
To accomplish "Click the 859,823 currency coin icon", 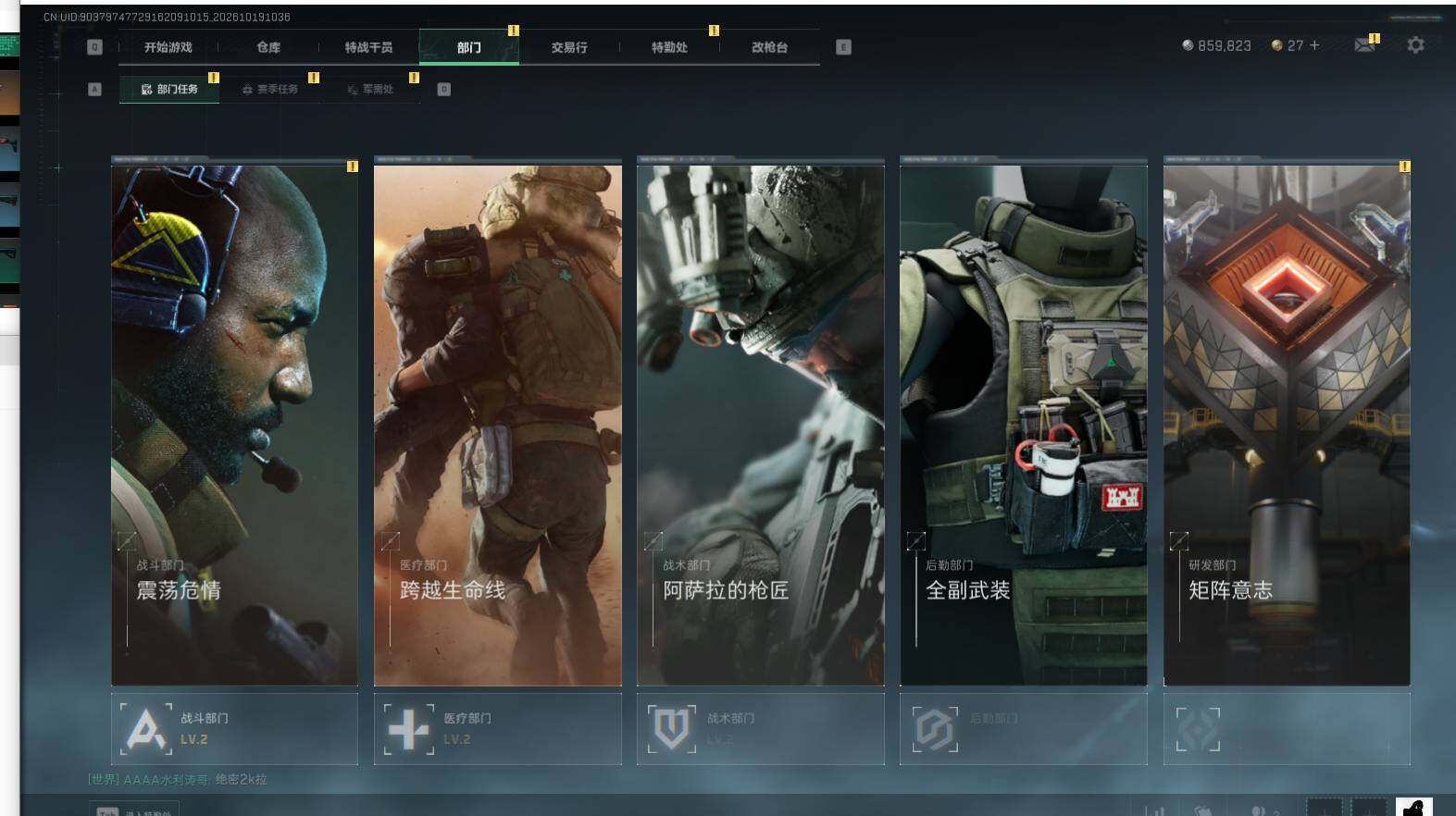I will 1188,45.
